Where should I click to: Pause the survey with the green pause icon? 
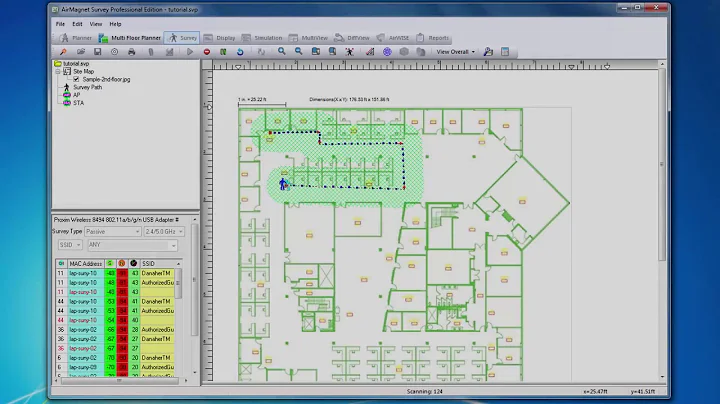coord(223,52)
